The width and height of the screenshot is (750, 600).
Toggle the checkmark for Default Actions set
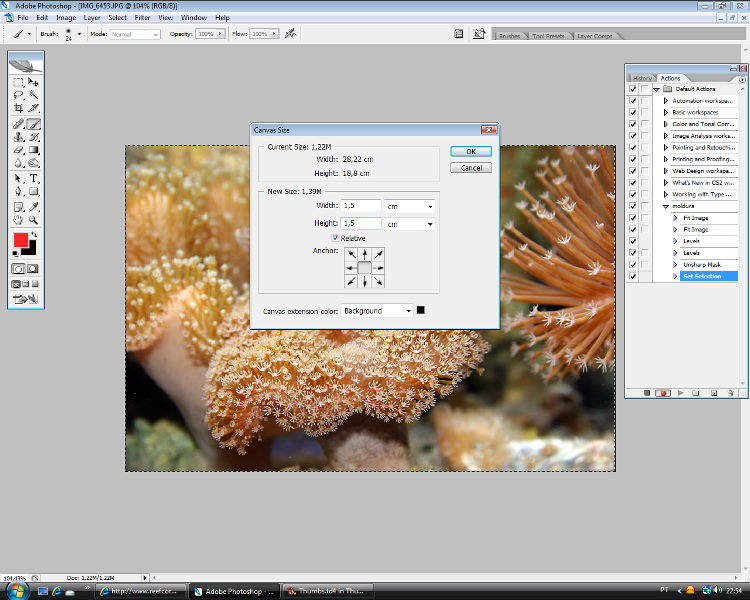[x=632, y=89]
